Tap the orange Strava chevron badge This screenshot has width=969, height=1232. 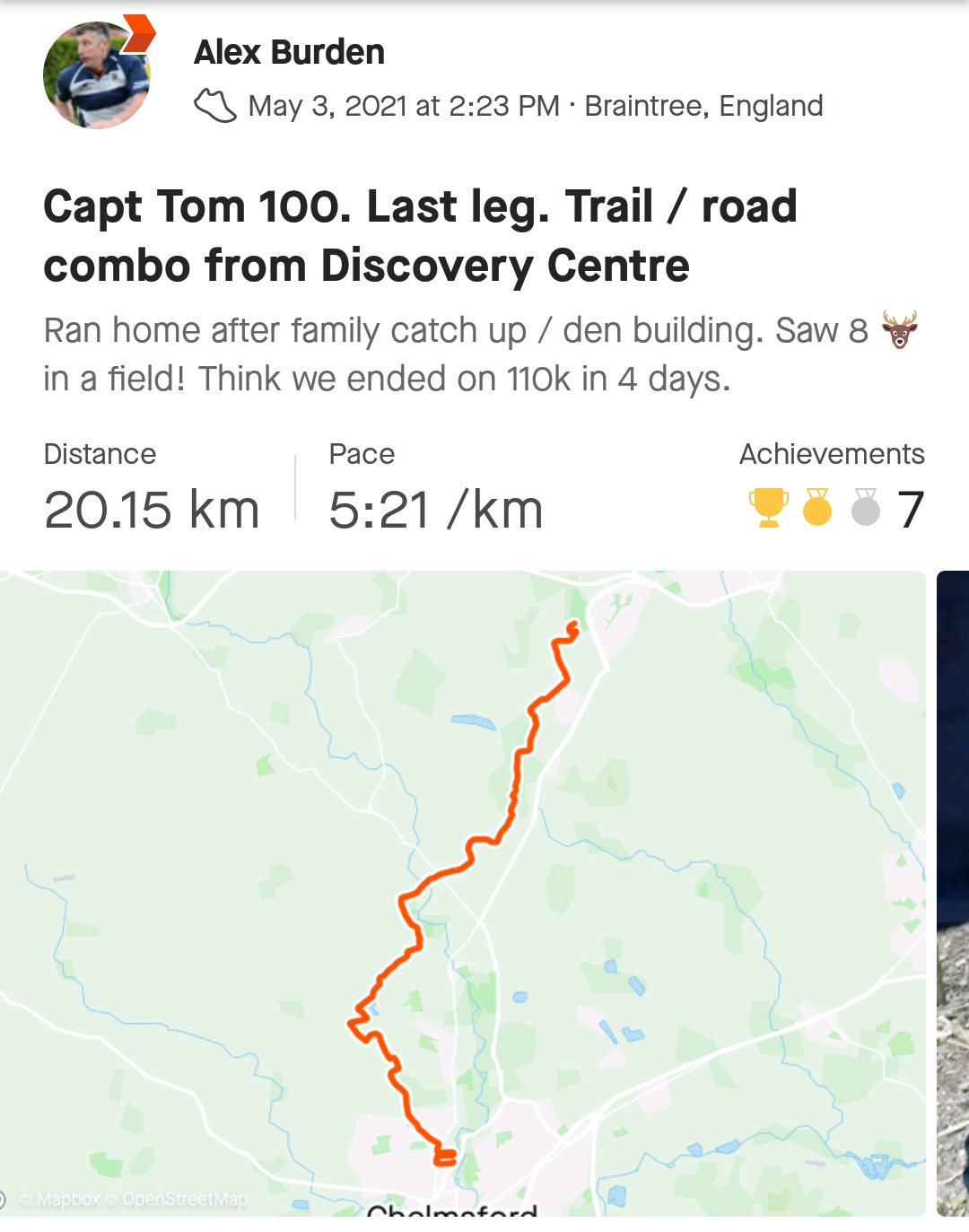(138, 33)
